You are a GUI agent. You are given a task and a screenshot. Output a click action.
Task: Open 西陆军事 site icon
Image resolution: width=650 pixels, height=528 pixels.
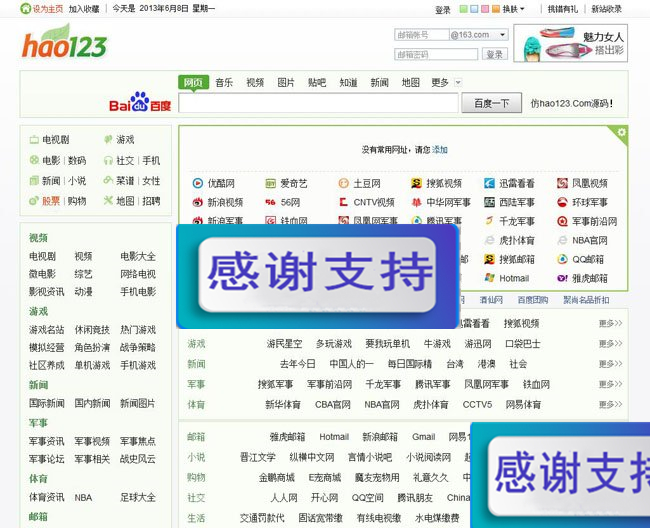489,202
